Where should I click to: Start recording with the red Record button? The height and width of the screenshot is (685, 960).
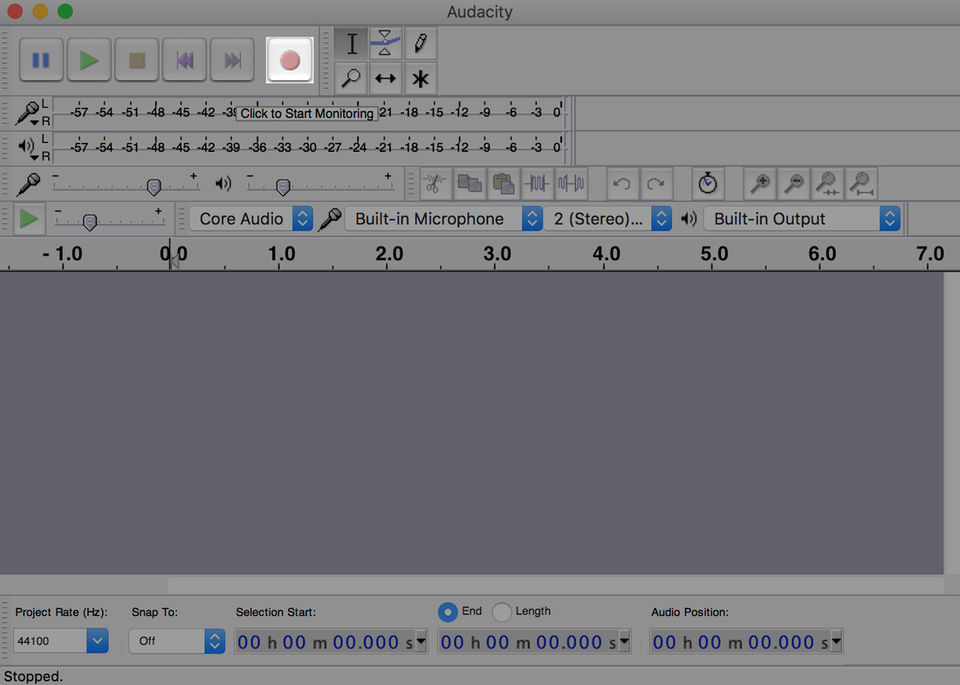290,60
